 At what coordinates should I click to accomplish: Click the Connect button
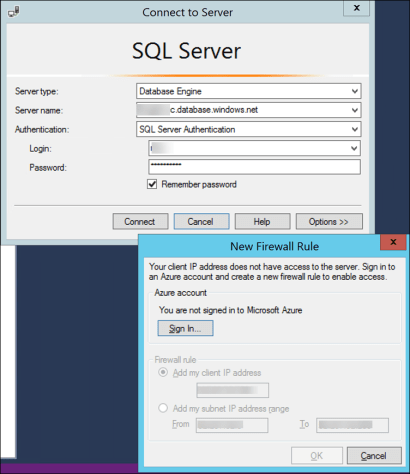point(140,222)
